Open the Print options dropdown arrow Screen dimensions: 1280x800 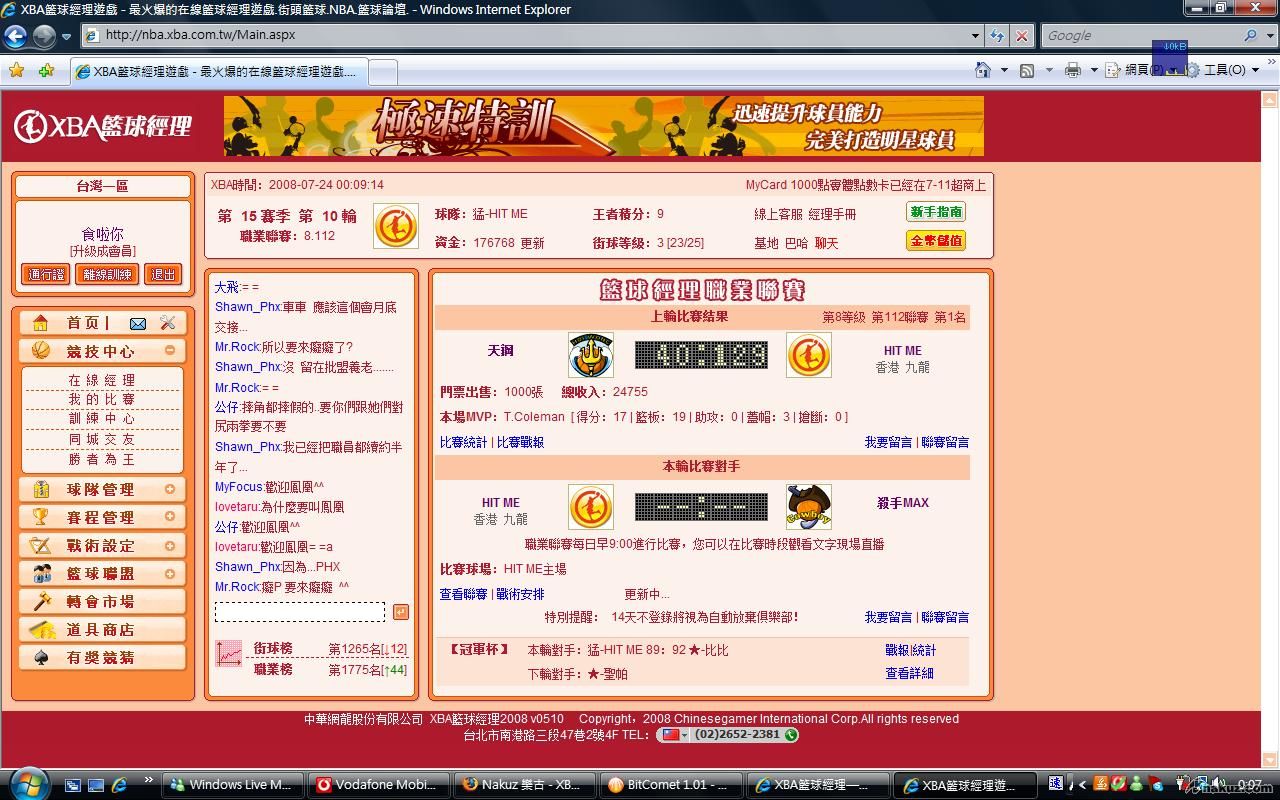tap(1094, 70)
